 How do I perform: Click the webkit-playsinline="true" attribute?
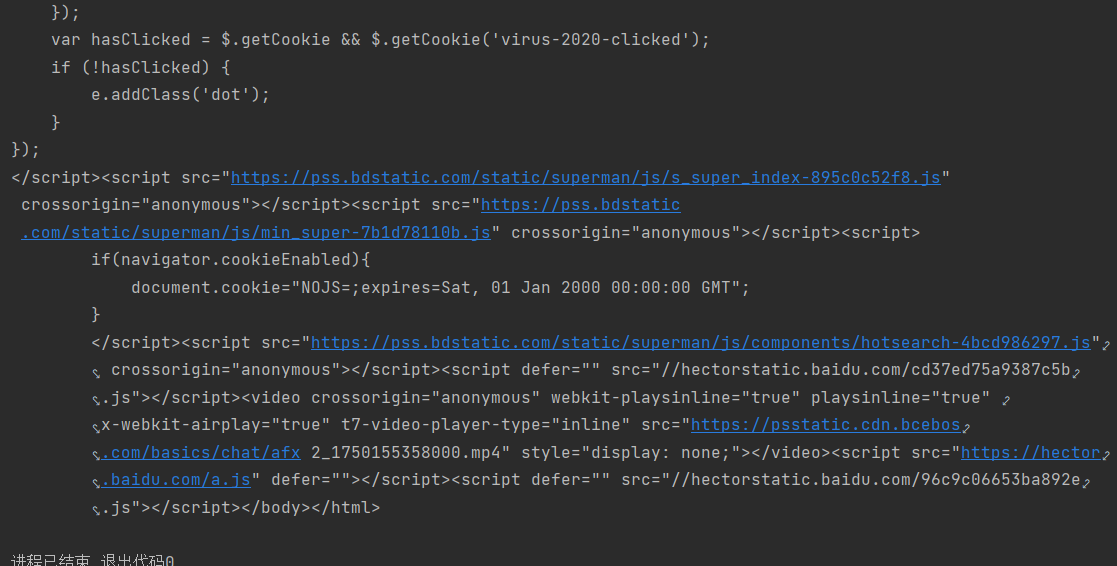tap(675, 397)
